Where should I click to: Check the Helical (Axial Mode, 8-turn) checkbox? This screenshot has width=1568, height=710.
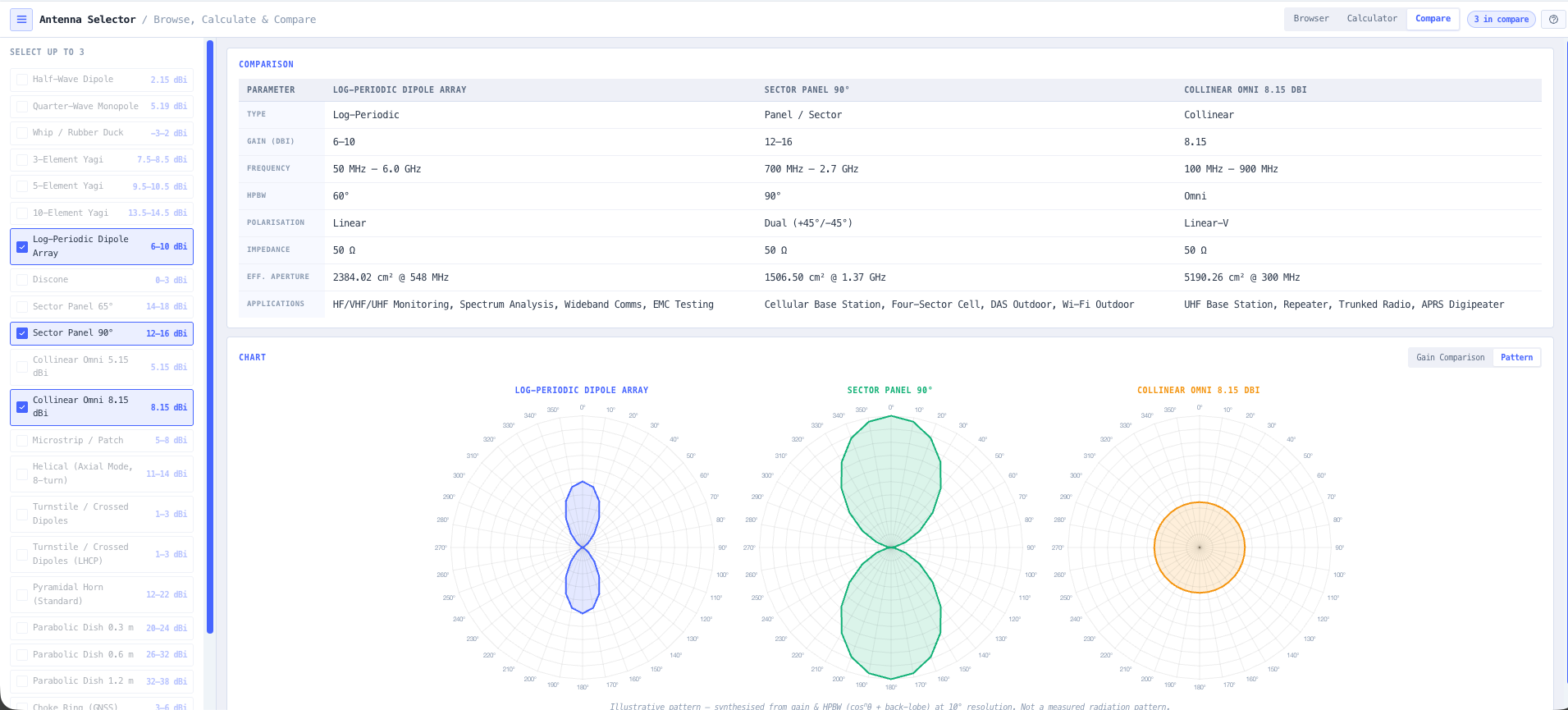point(22,474)
